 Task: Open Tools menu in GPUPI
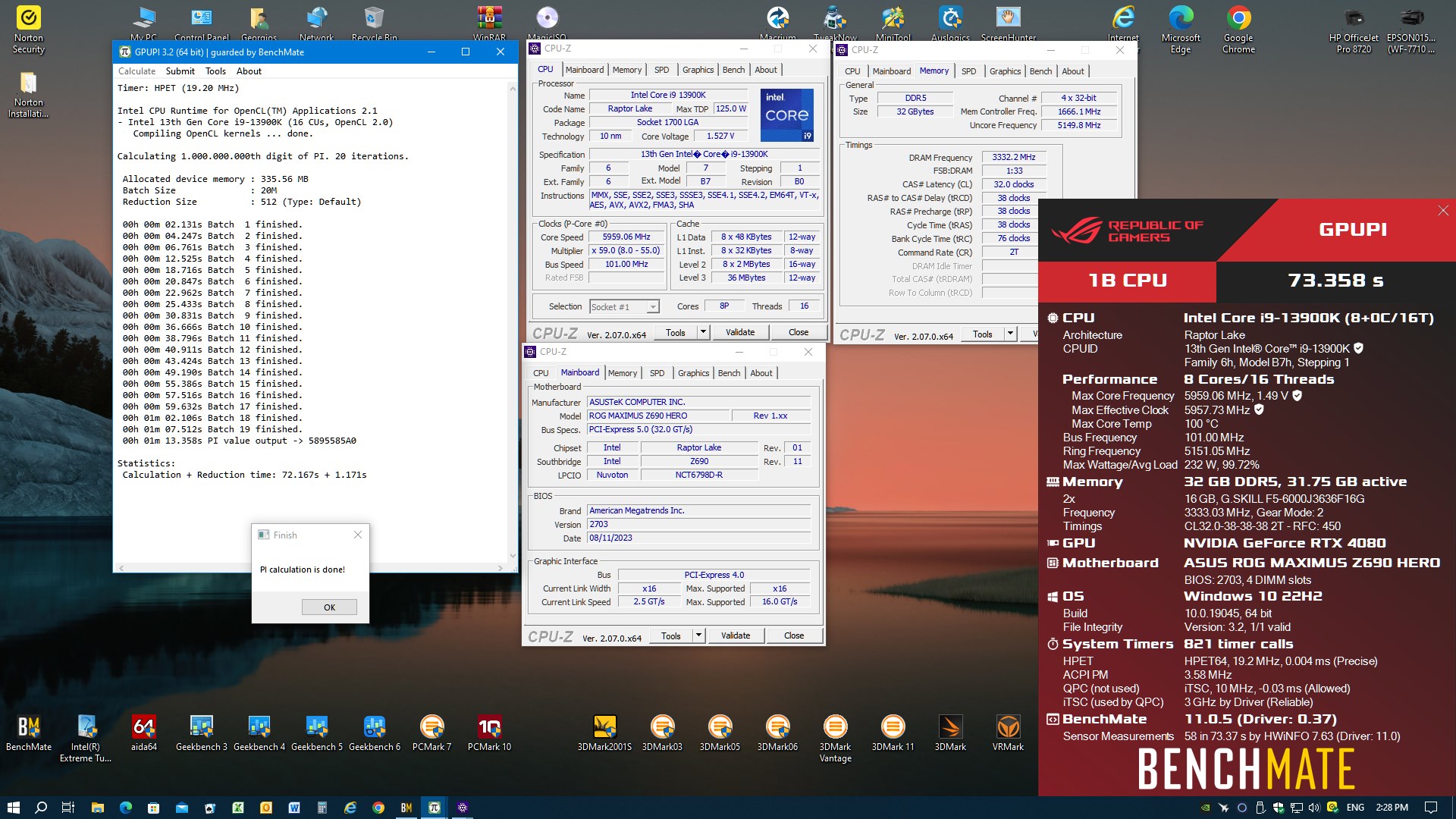[216, 71]
